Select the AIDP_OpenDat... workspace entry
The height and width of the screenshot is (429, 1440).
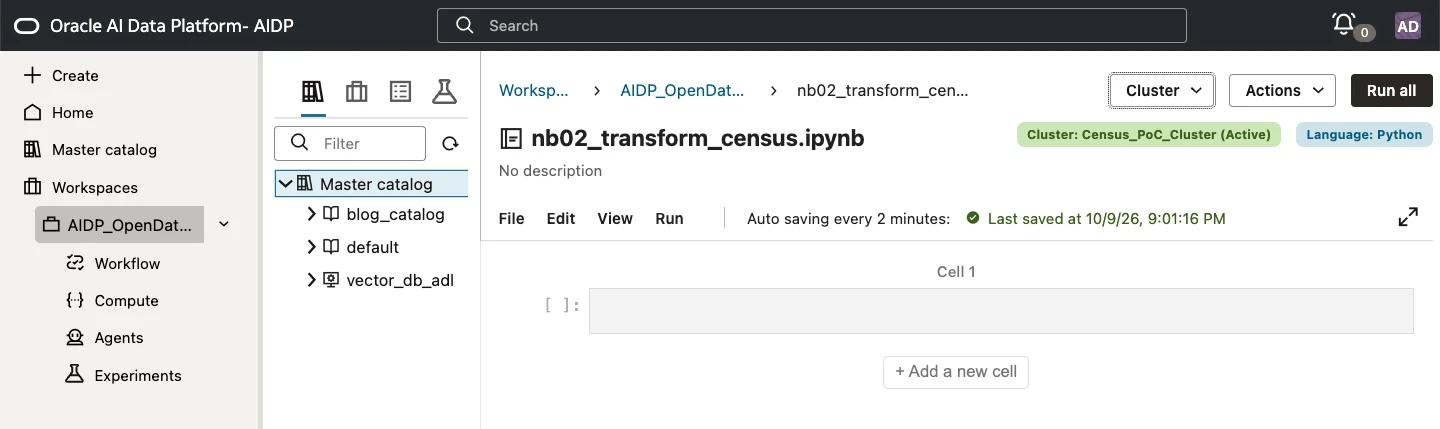click(x=119, y=225)
